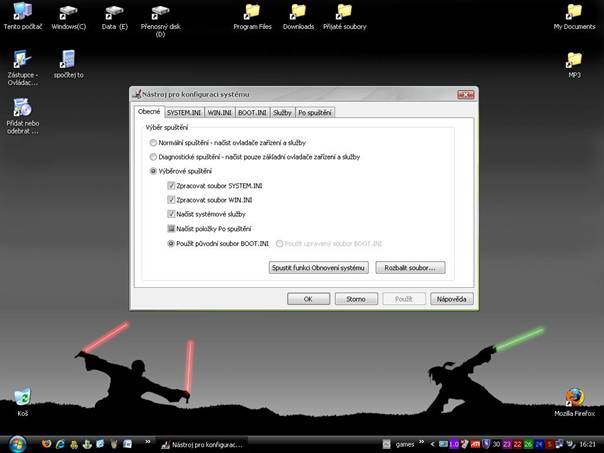The height and width of the screenshot is (453, 604).
Task: Toggle Načíst položky Po spuštění checkbox
Action: coord(171,229)
